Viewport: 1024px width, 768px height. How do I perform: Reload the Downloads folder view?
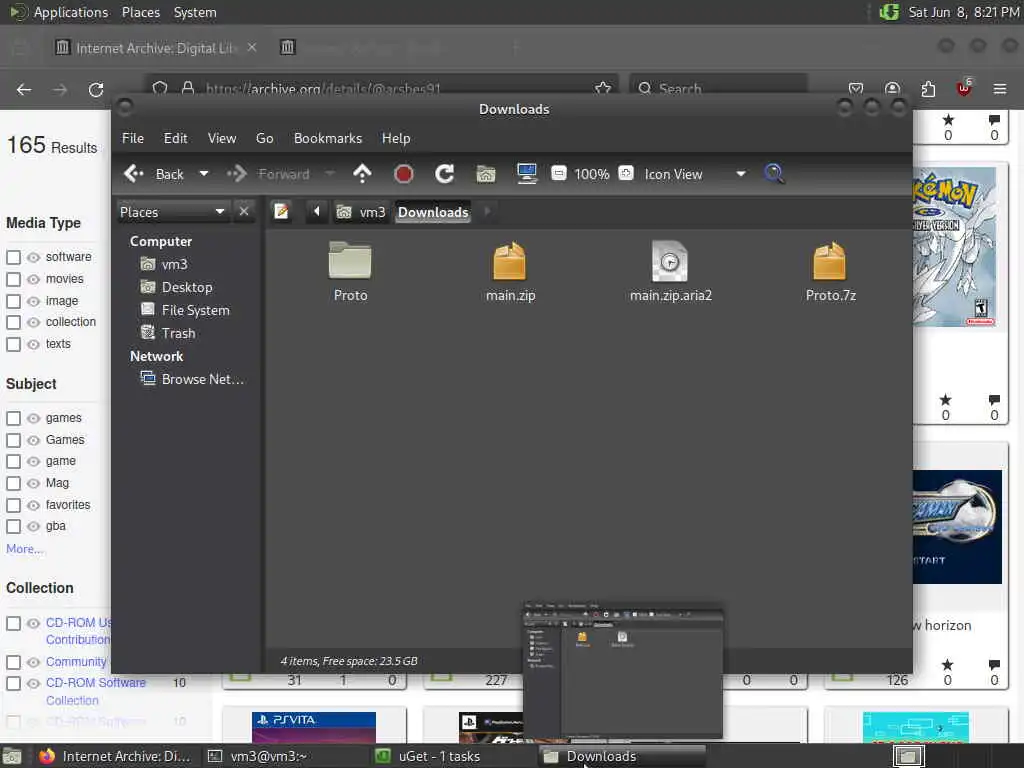click(x=444, y=174)
